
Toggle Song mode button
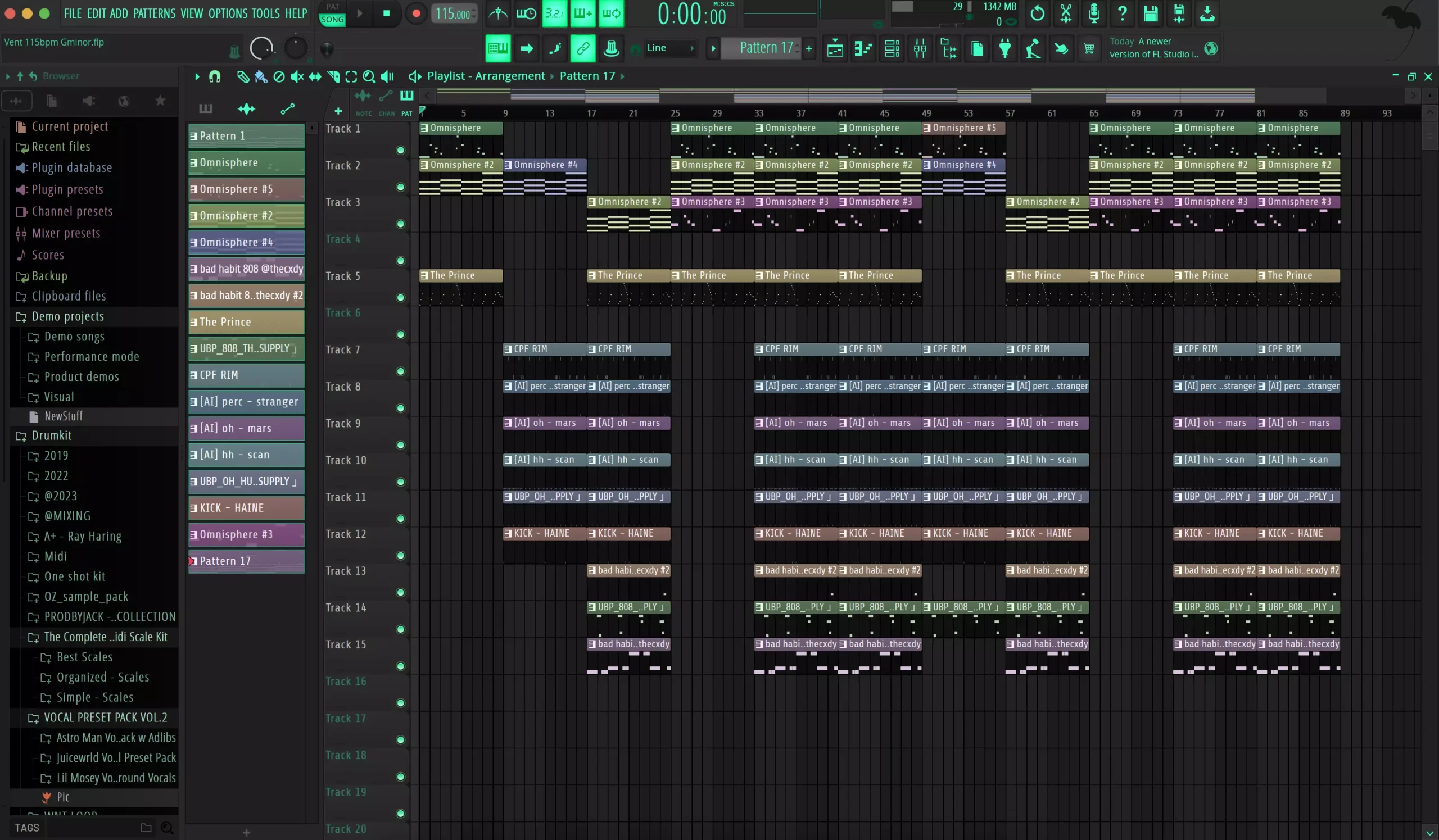(x=332, y=20)
